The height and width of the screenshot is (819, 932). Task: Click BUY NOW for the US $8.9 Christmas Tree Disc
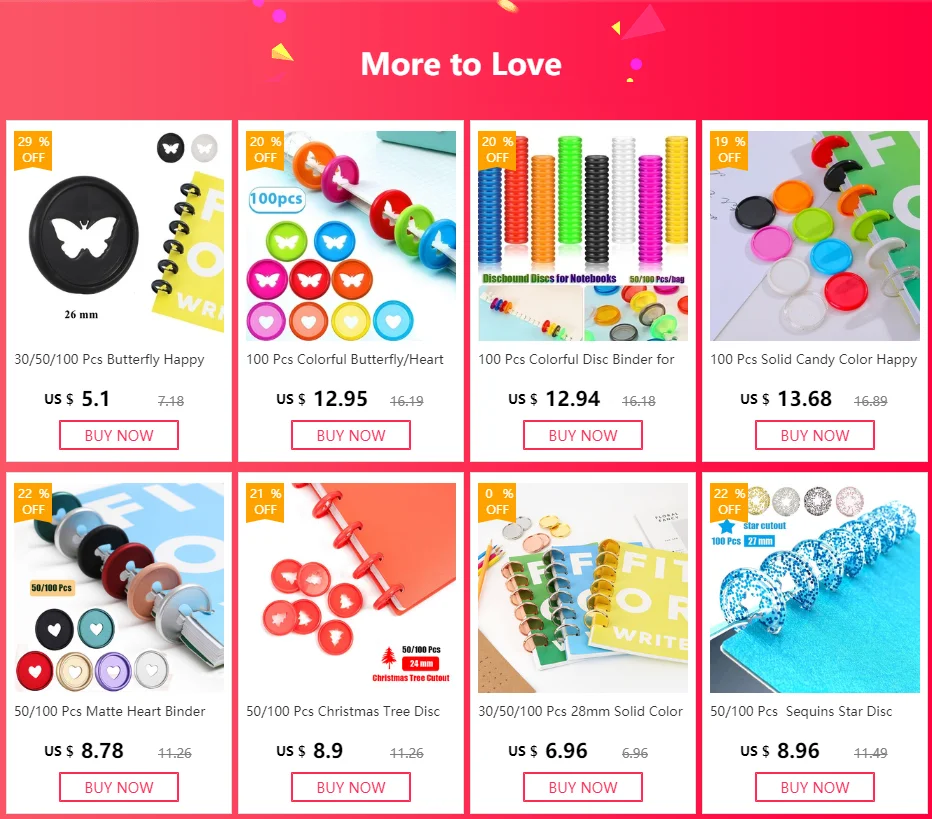coord(351,787)
